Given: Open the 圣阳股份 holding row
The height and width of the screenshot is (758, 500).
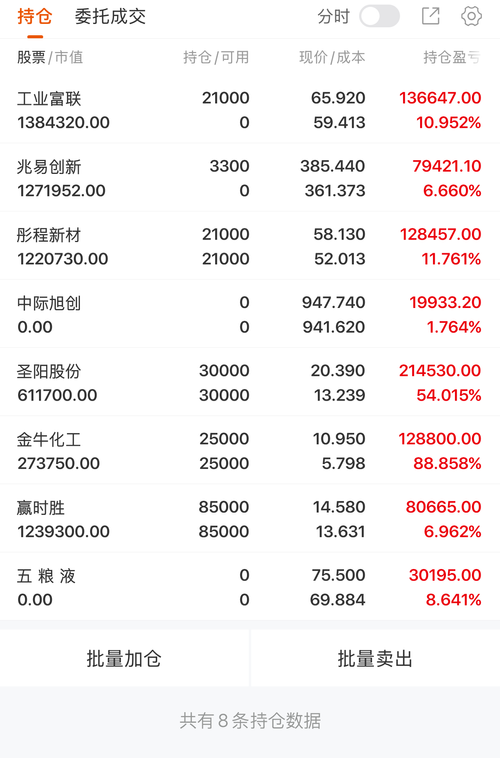Looking at the screenshot, I should [250, 382].
